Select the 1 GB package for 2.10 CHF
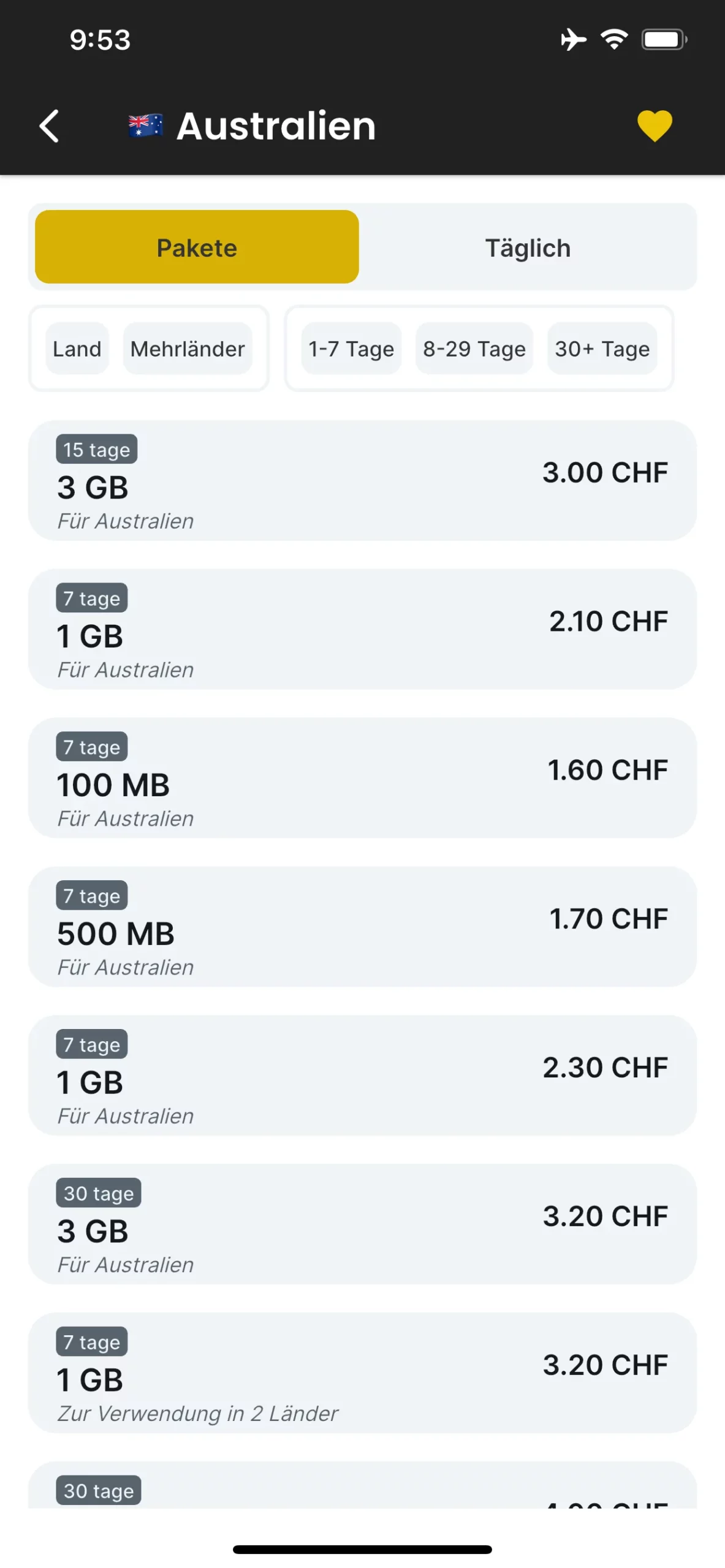The image size is (725, 1568). pos(362,629)
